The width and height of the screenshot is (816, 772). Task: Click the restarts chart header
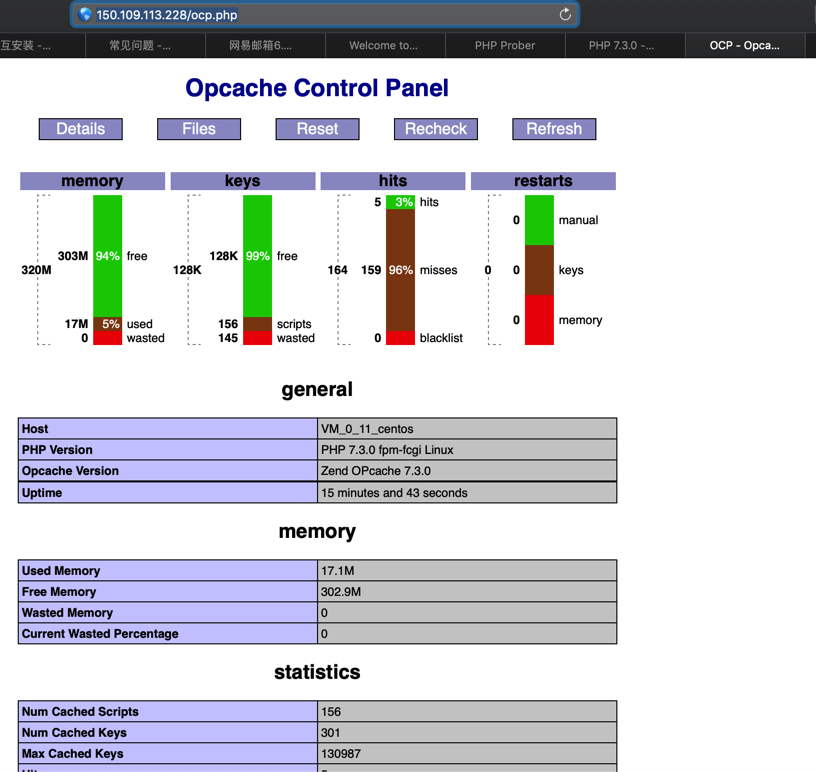(x=543, y=181)
